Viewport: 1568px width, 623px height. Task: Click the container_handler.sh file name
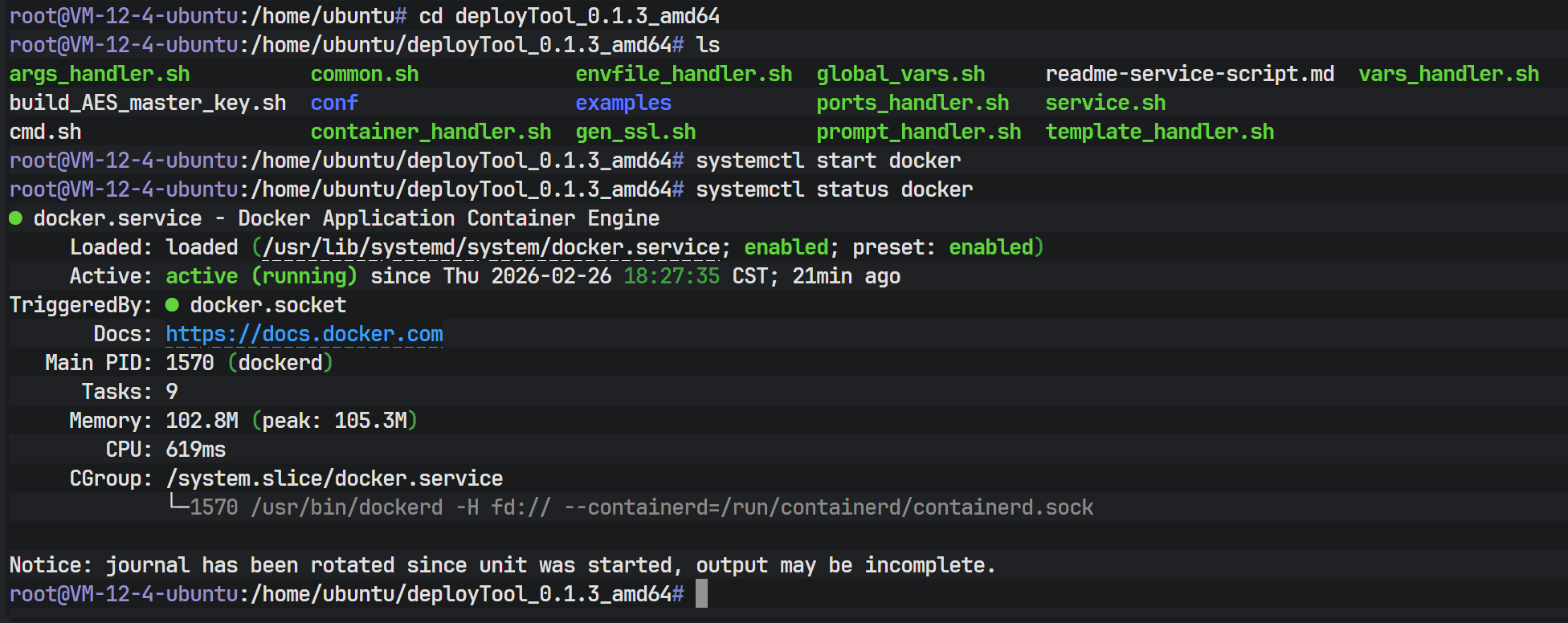pyautogui.click(x=431, y=132)
